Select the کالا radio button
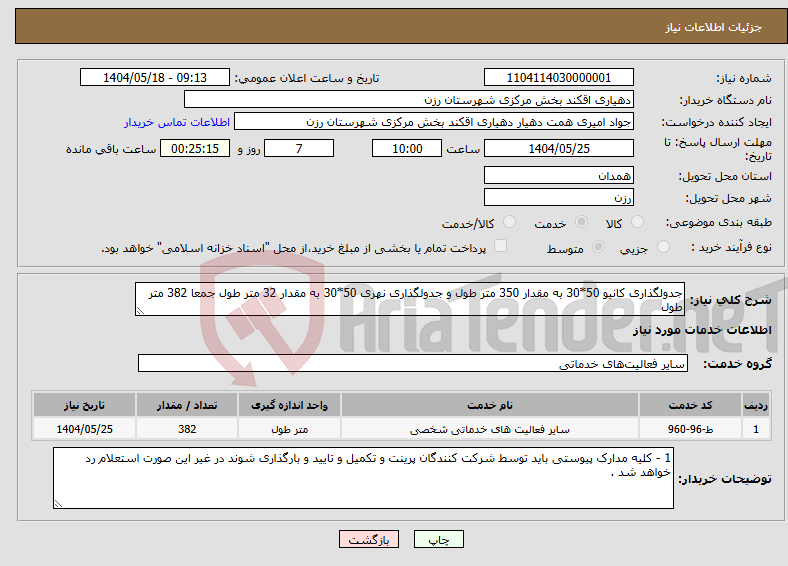The height and width of the screenshot is (566, 788). tap(637, 222)
